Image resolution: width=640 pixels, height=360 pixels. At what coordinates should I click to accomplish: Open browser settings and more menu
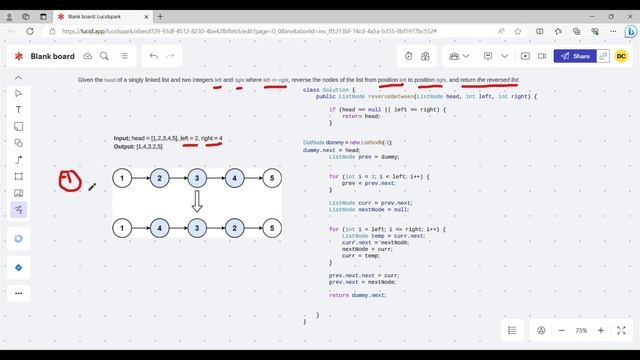coord(613,31)
